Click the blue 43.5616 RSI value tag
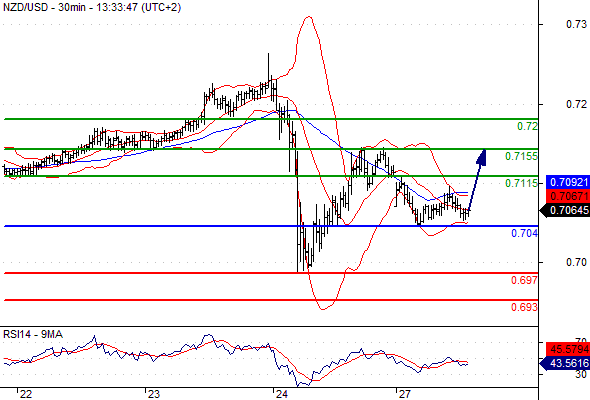590x400 pixels. pos(565,363)
